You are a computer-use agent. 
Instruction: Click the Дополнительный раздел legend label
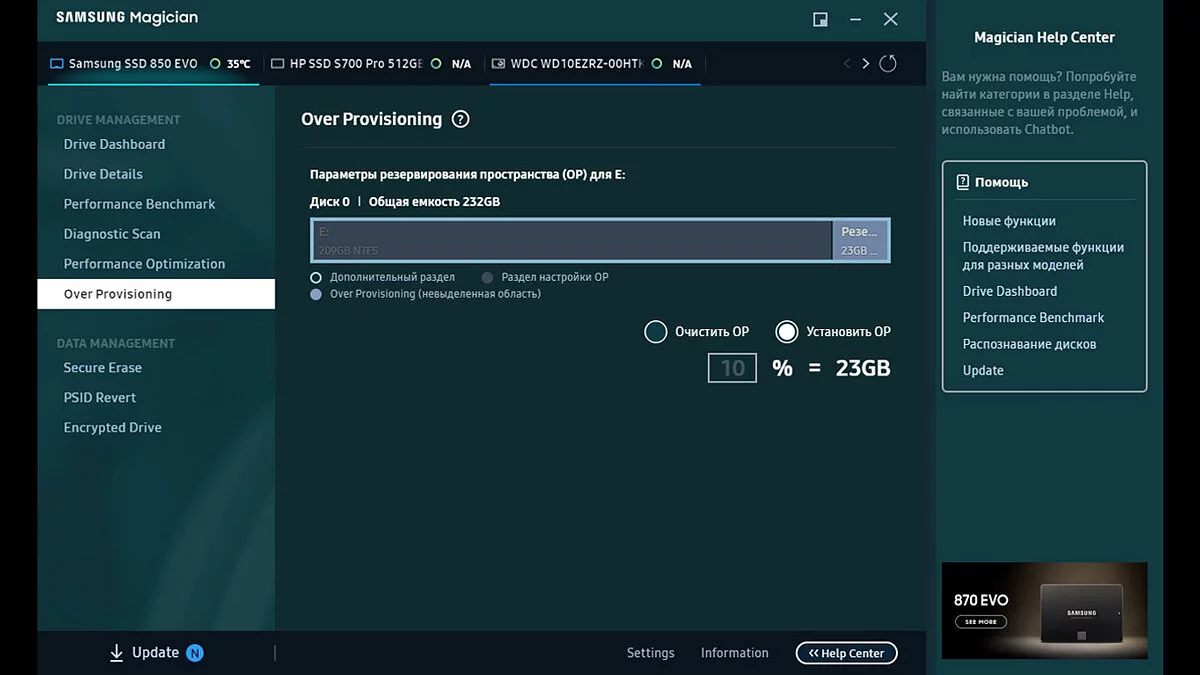tap(392, 277)
